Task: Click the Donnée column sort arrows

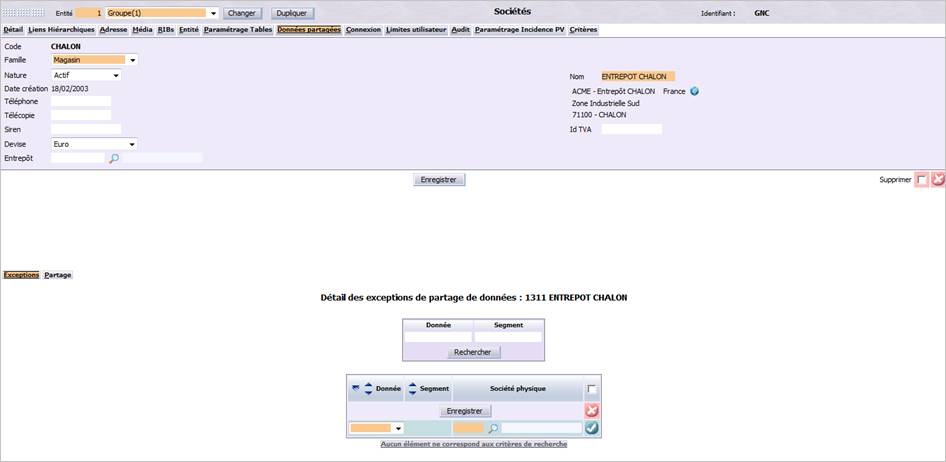Action: point(368,389)
